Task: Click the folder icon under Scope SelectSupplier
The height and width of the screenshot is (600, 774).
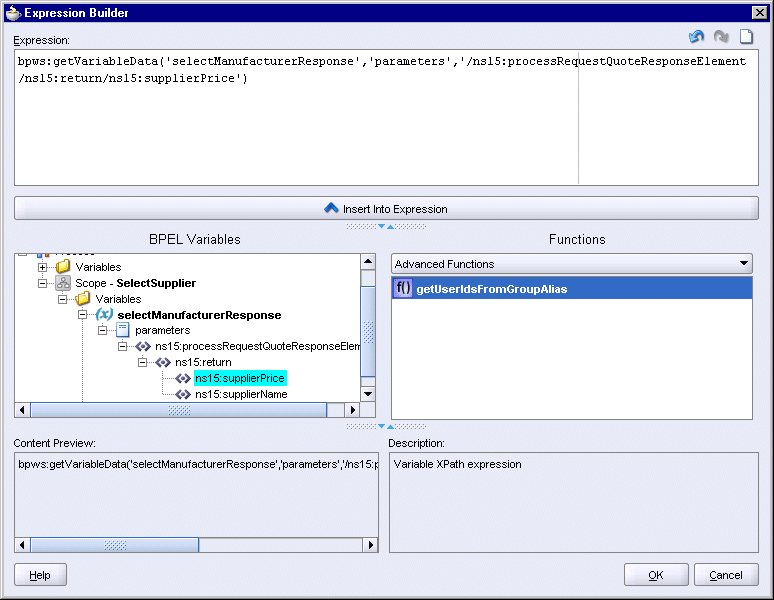Action: pyautogui.click(x=83, y=299)
